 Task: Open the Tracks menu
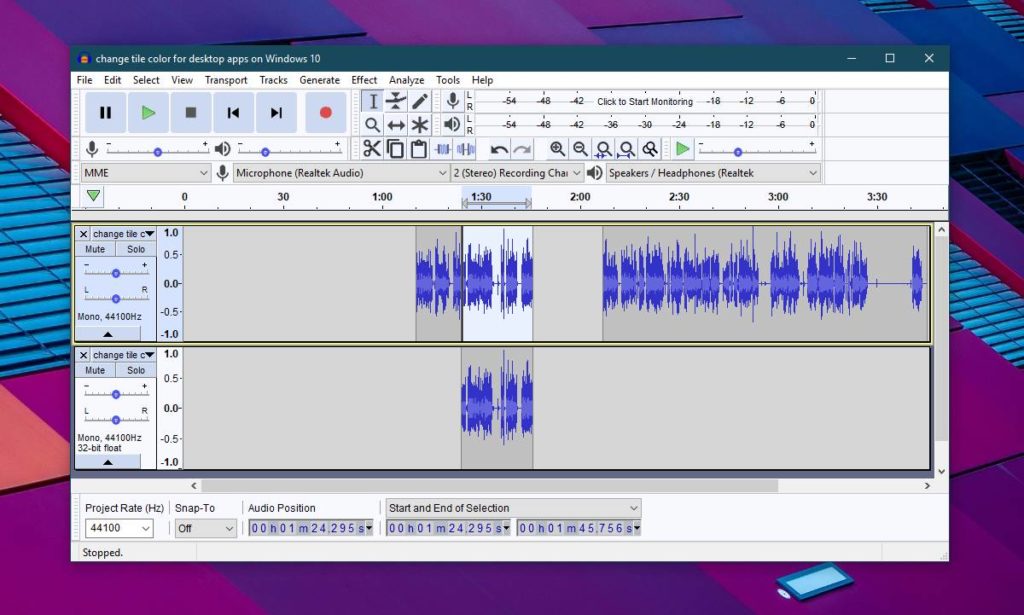point(274,80)
